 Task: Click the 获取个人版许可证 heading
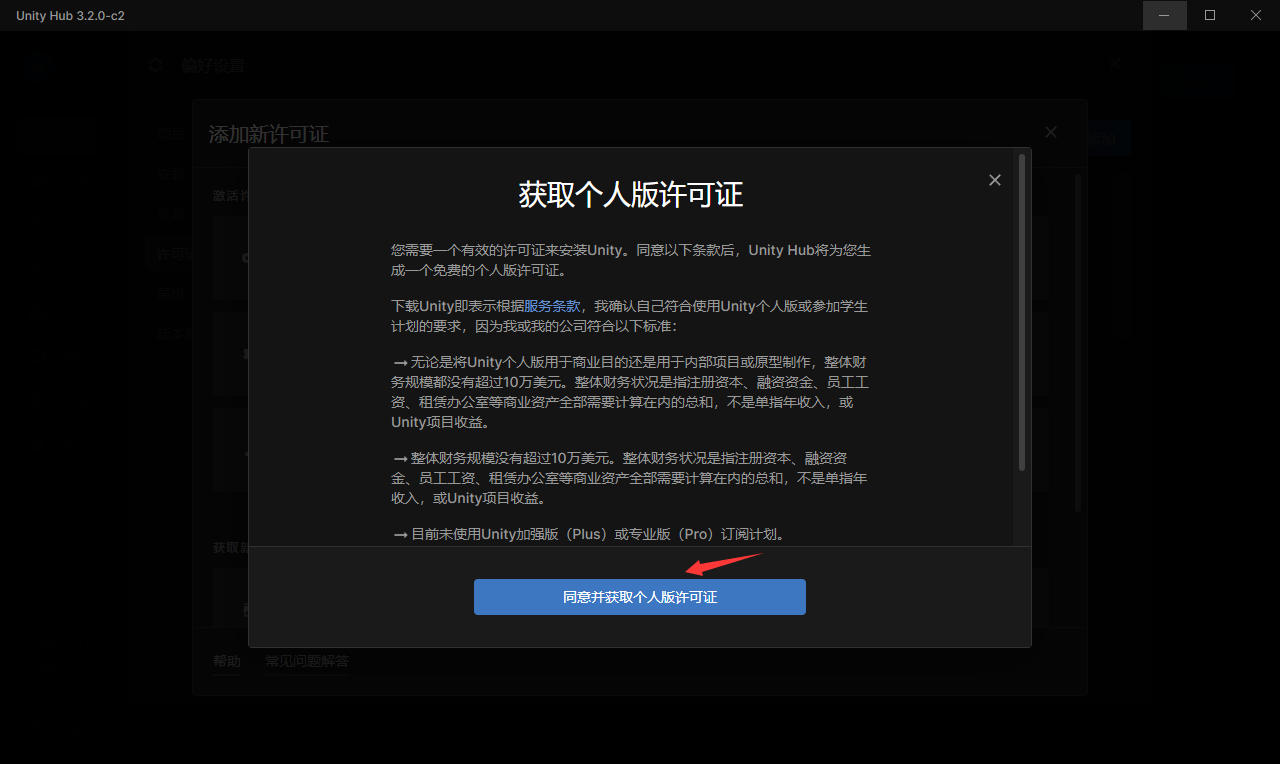pyautogui.click(x=631, y=194)
